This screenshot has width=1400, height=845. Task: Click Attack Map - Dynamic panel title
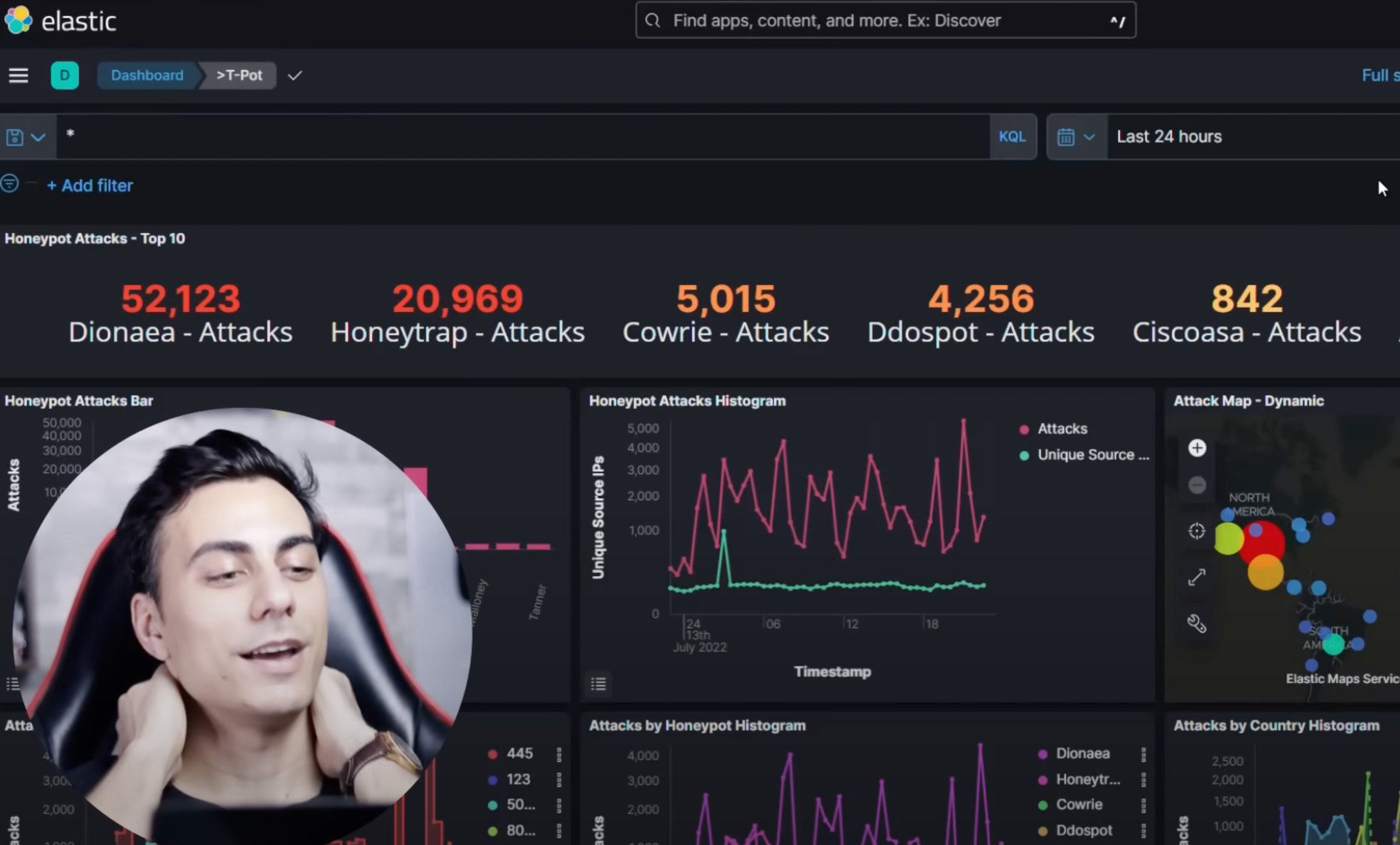point(1248,401)
